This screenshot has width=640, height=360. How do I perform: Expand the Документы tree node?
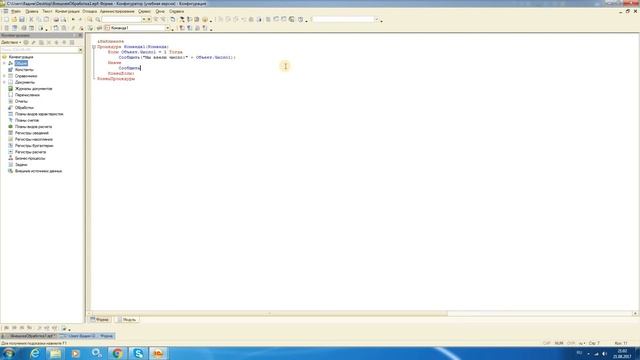tap(4, 82)
